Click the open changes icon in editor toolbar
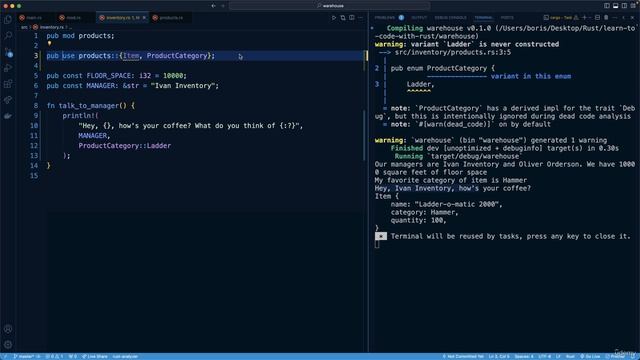 [343, 18]
